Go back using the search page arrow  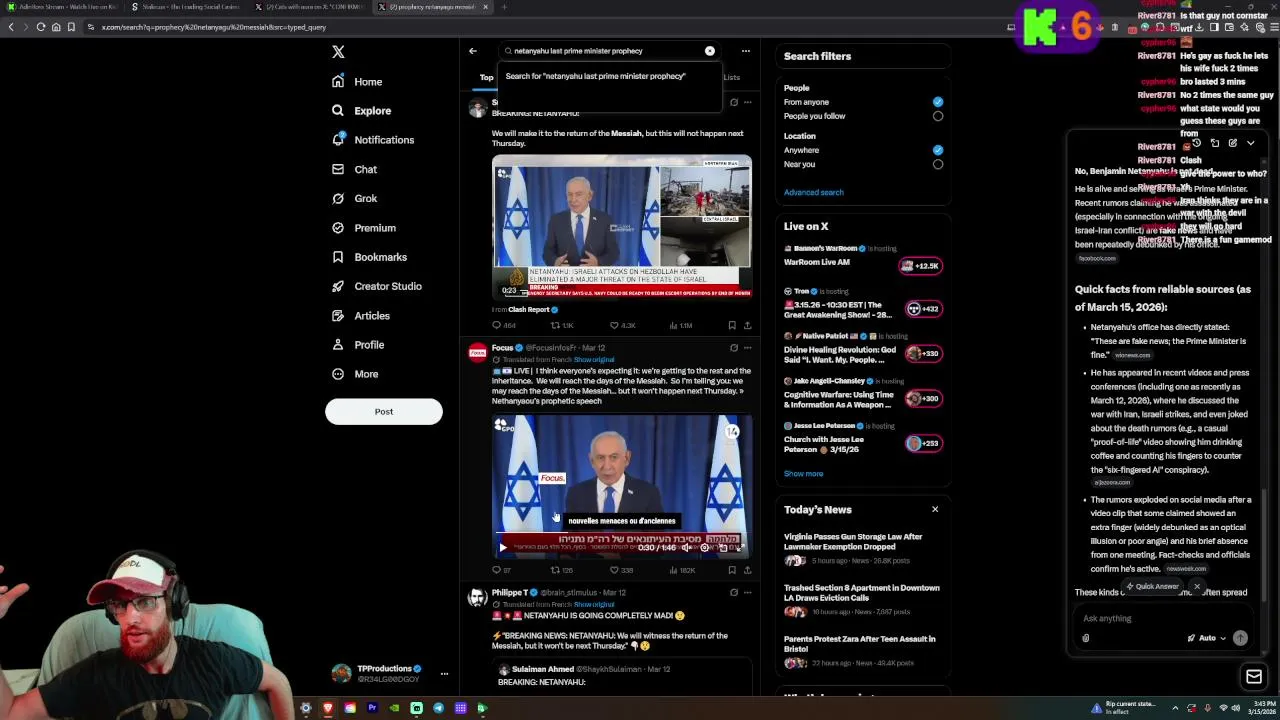point(473,51)
